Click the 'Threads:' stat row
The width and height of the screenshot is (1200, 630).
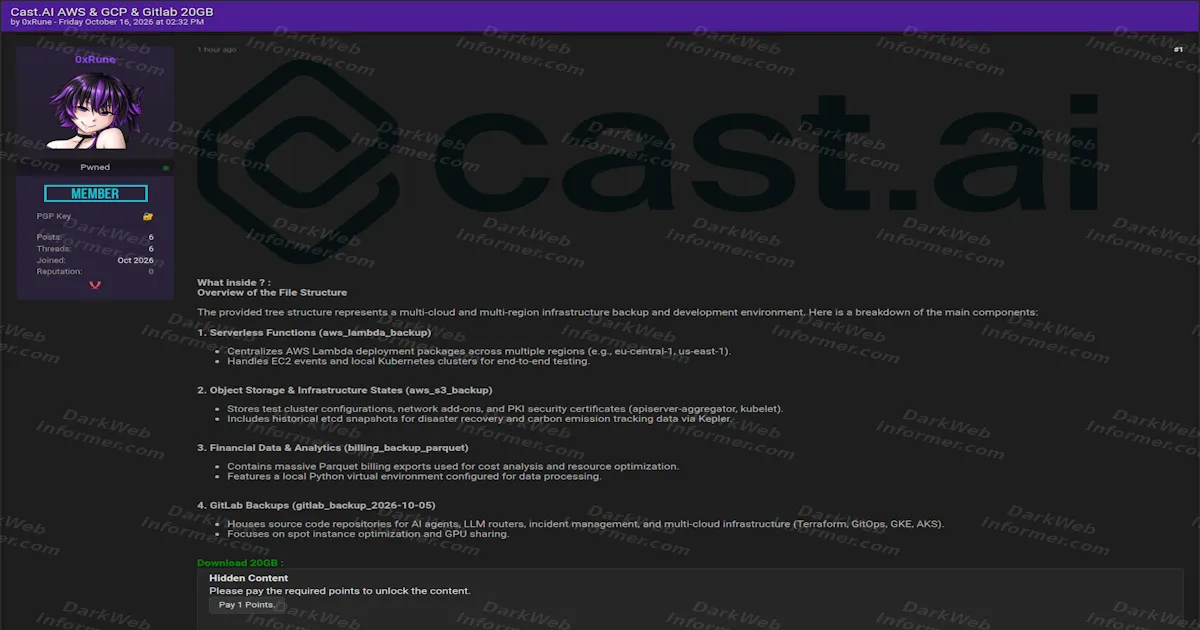click(95, 249)
